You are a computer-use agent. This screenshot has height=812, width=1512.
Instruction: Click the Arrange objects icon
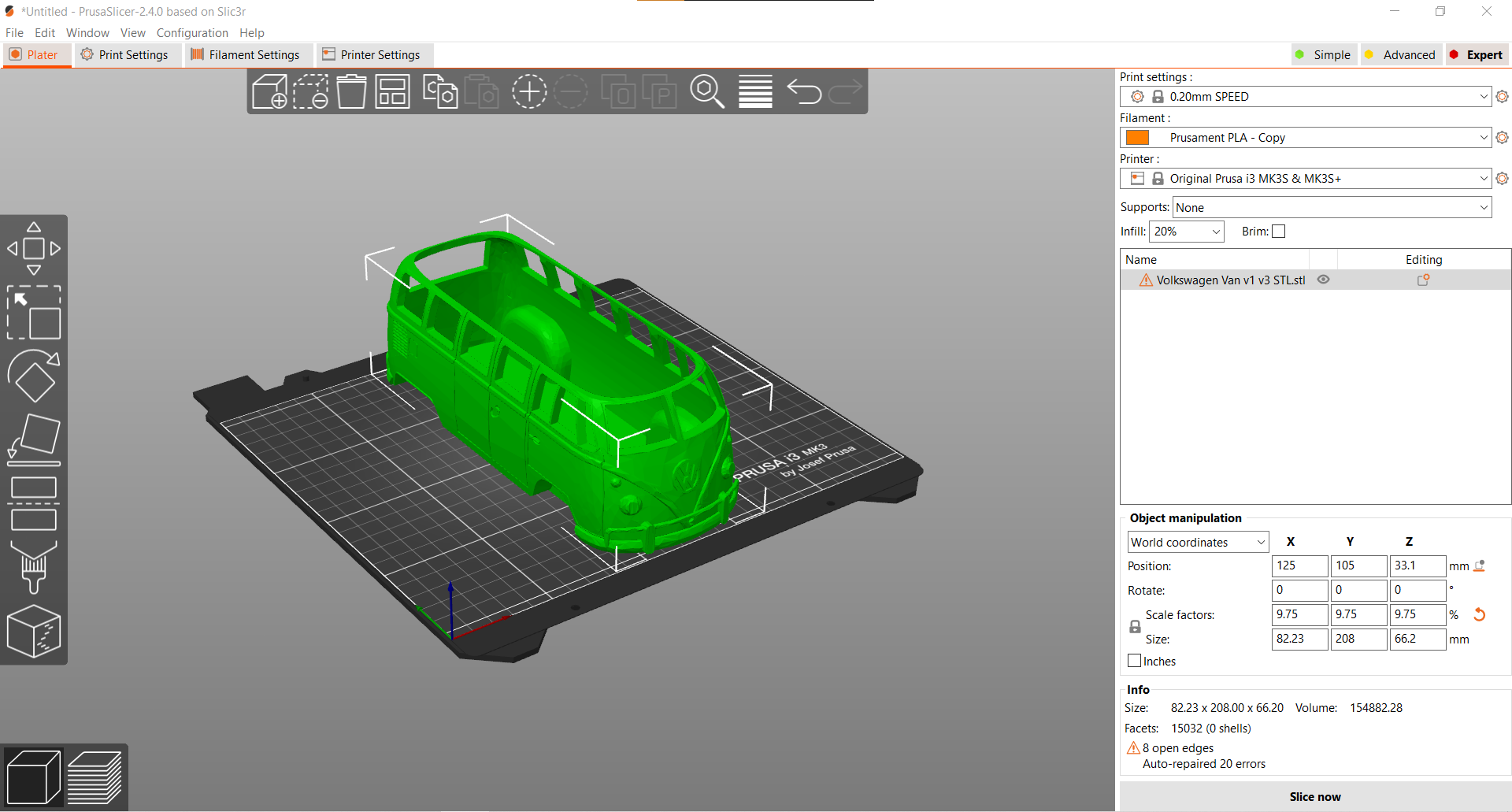392,92
